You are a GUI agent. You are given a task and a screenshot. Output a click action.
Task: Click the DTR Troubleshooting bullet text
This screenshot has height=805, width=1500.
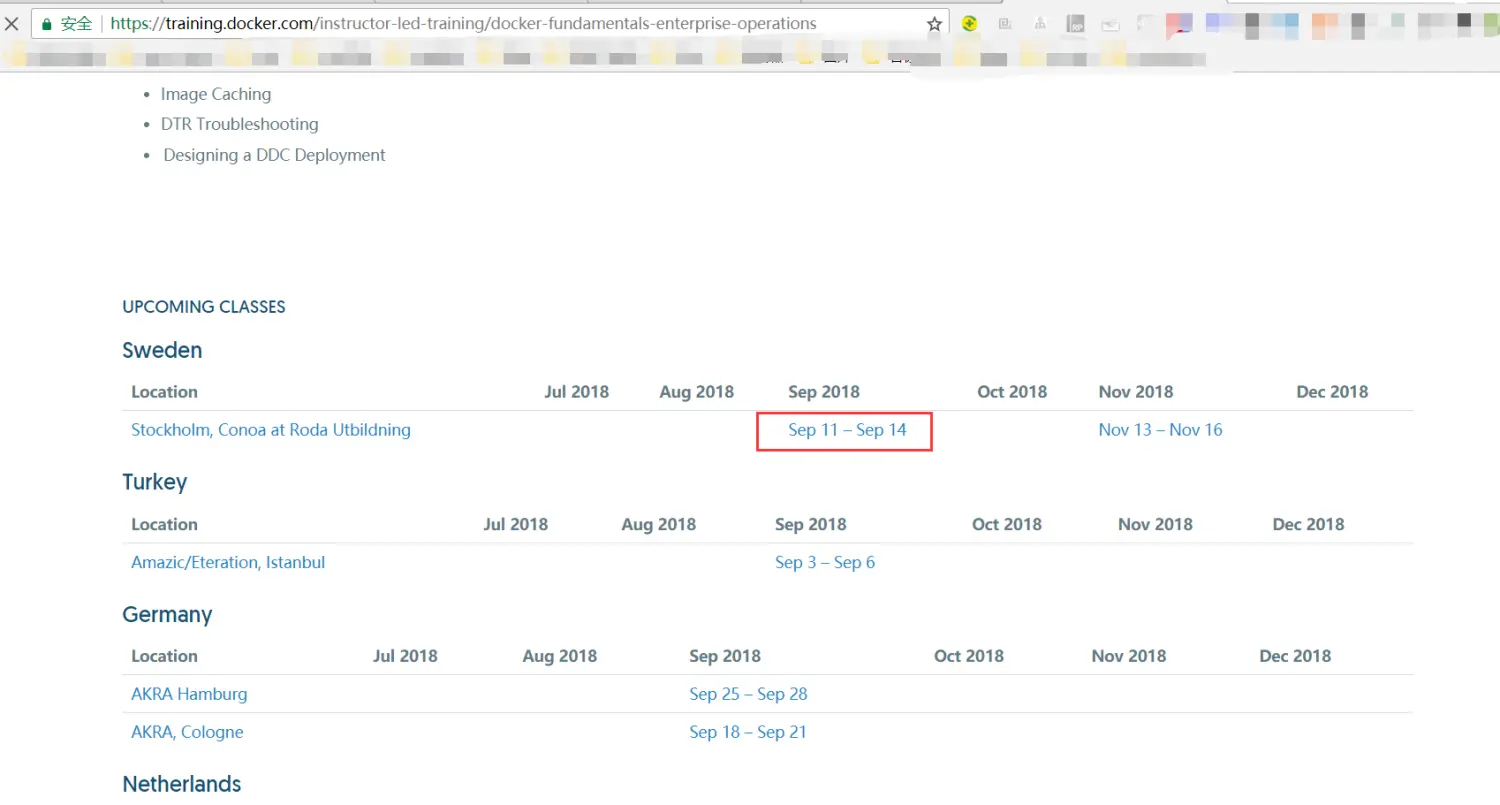click(x=240, y=124)
